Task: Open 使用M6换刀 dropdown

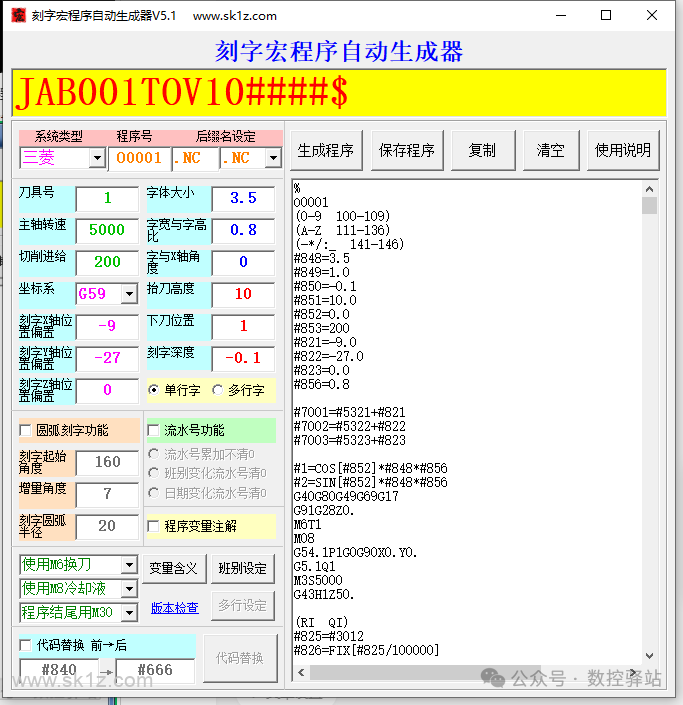Action: 129,565
